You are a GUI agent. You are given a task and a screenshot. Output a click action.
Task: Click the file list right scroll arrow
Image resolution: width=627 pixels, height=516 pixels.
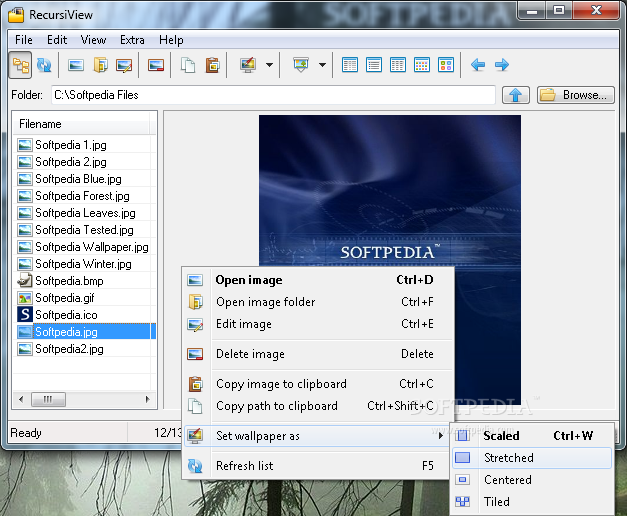pyautogui.click(x=148, y=399)
